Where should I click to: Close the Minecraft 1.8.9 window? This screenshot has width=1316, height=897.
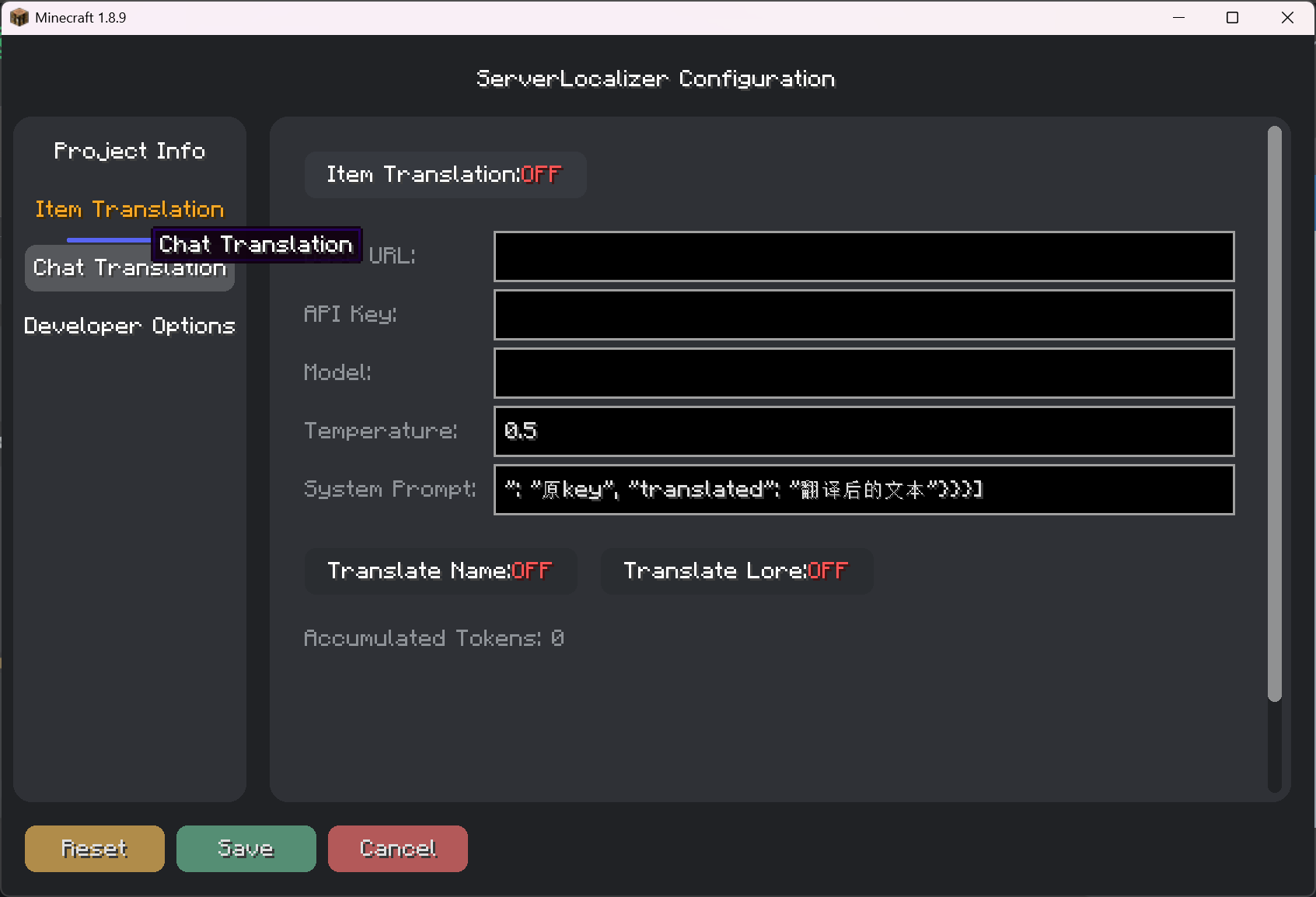tap(1287, 17)
